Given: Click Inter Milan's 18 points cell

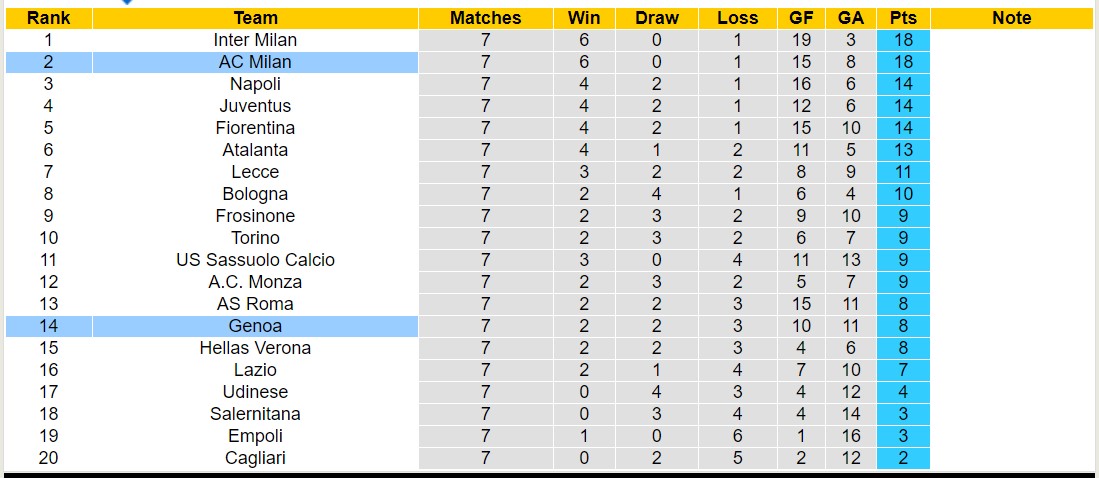Looking at the screenshot, I should pyautogui.click(x=903, y=40).
